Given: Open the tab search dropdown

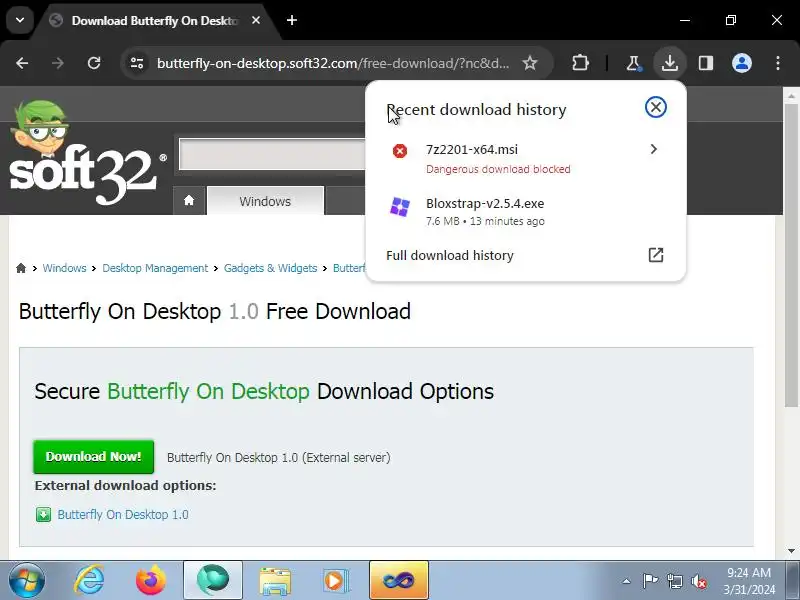Looking at the screenshot, I should (x=20, y=20).
